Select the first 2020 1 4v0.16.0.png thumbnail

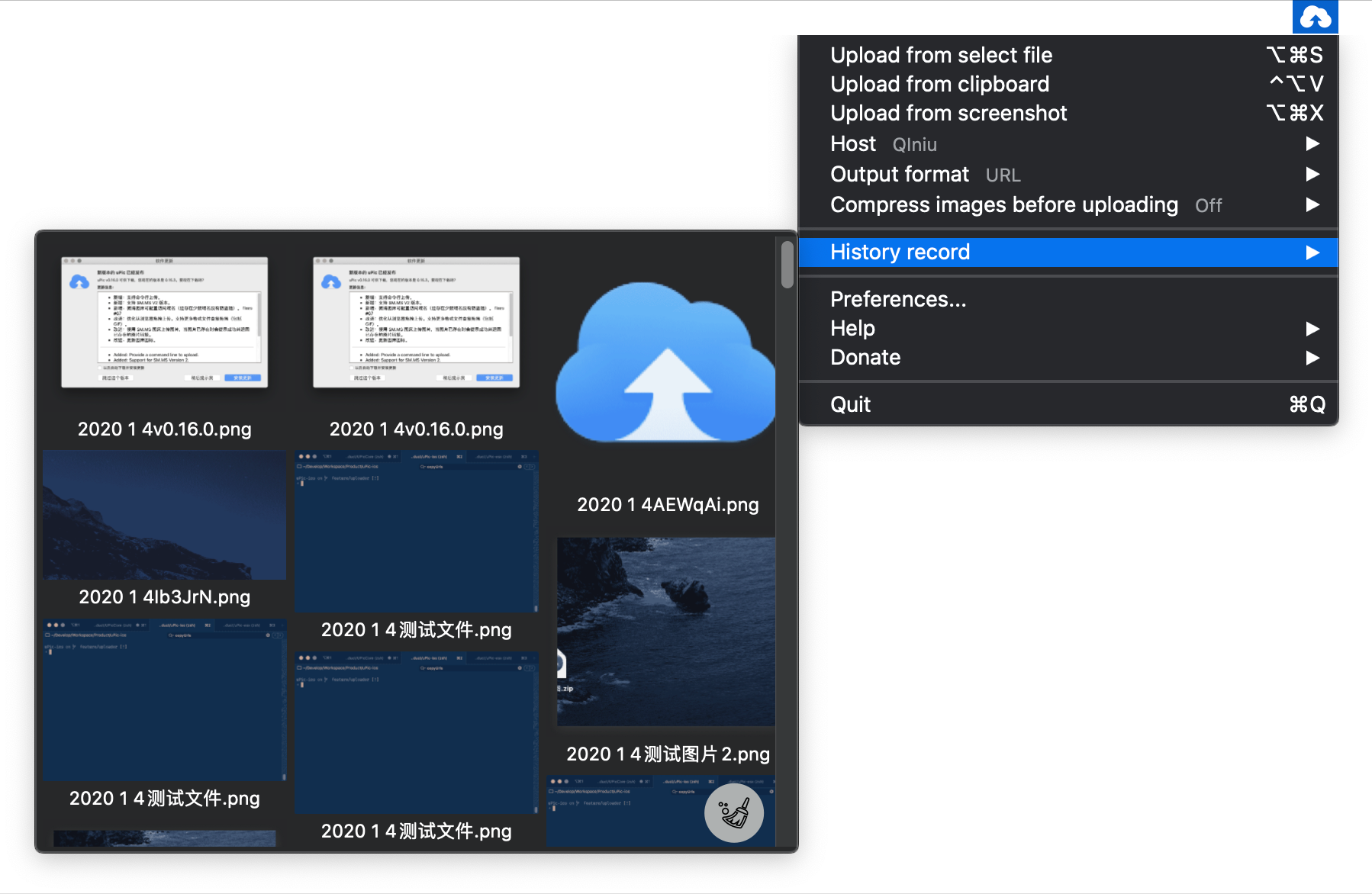(165, 322)
